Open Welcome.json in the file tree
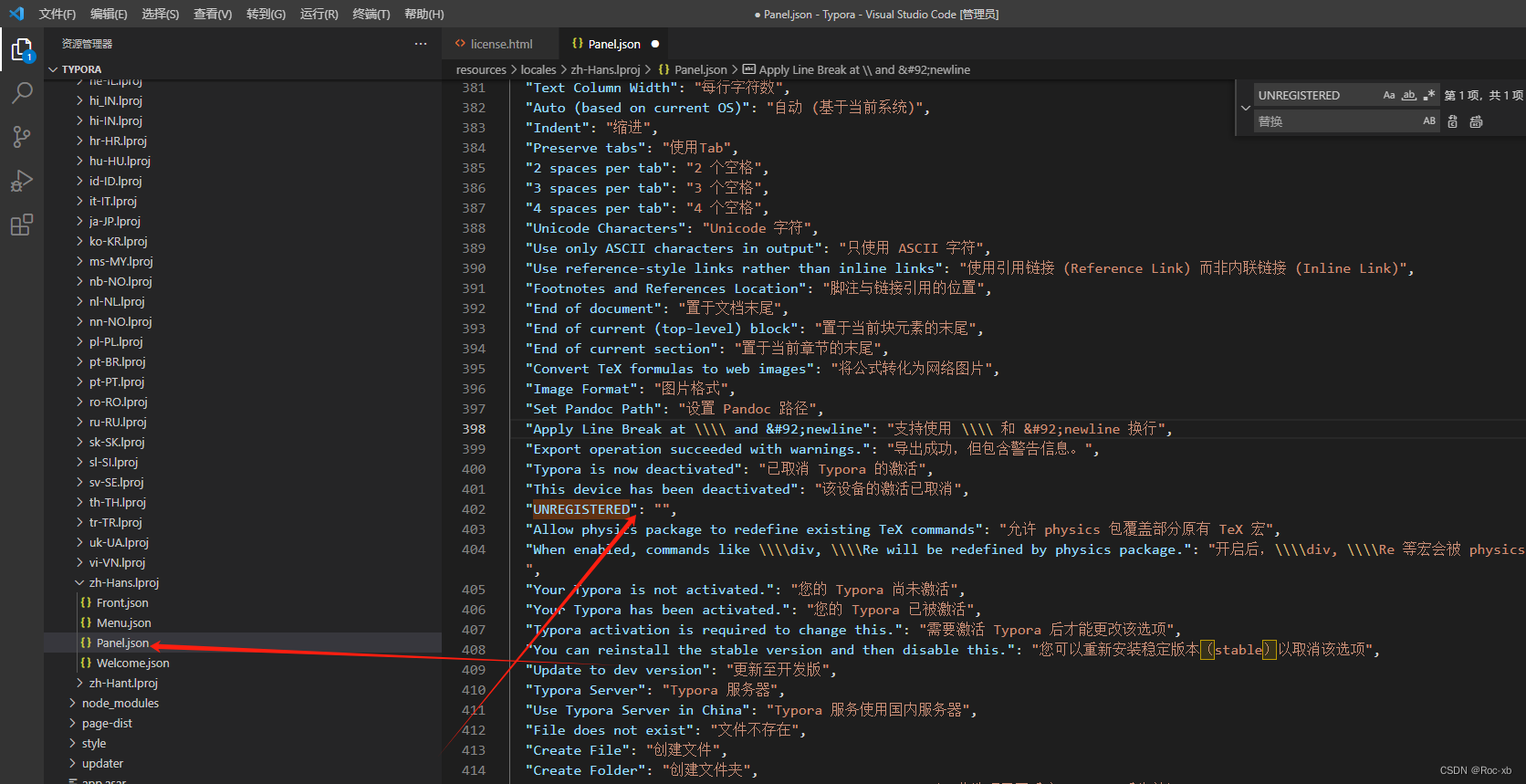This screenshot has width=1526, height=784. [x=243, y=663]
